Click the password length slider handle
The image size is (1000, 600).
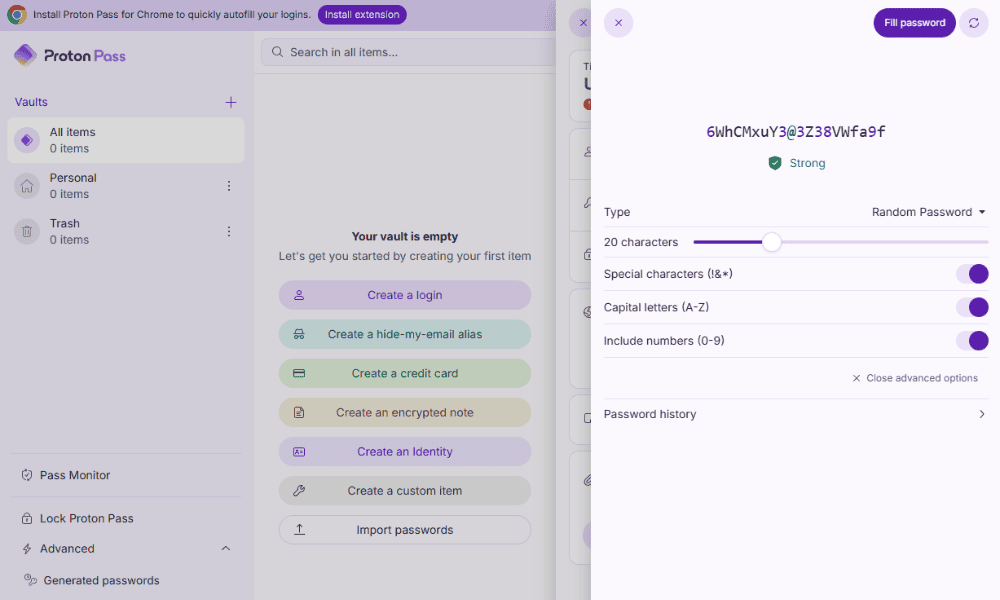click(x=771, y=242)
